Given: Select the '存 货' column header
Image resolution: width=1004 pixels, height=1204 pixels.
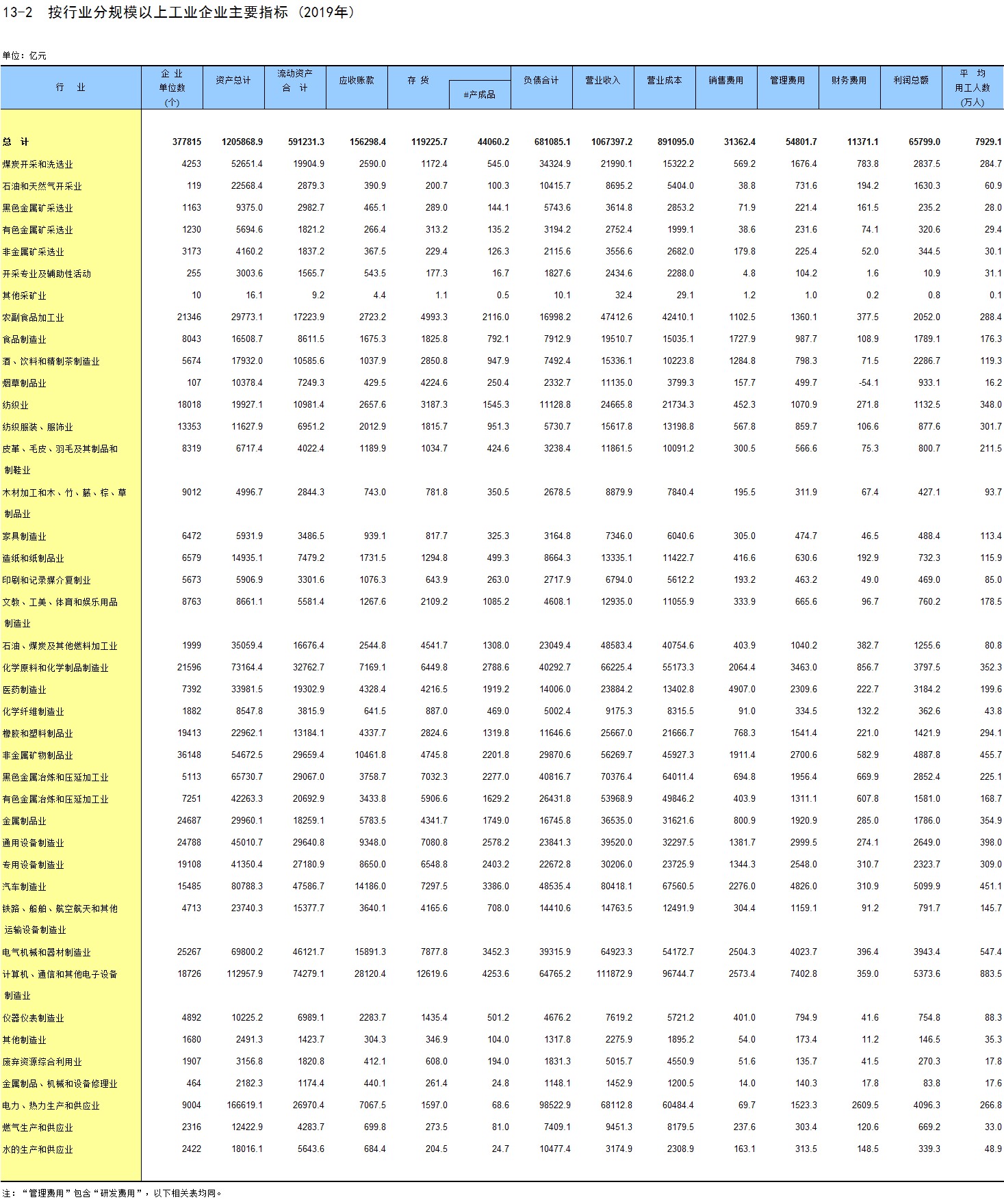Looking at the screenshot, I should 418,80.
